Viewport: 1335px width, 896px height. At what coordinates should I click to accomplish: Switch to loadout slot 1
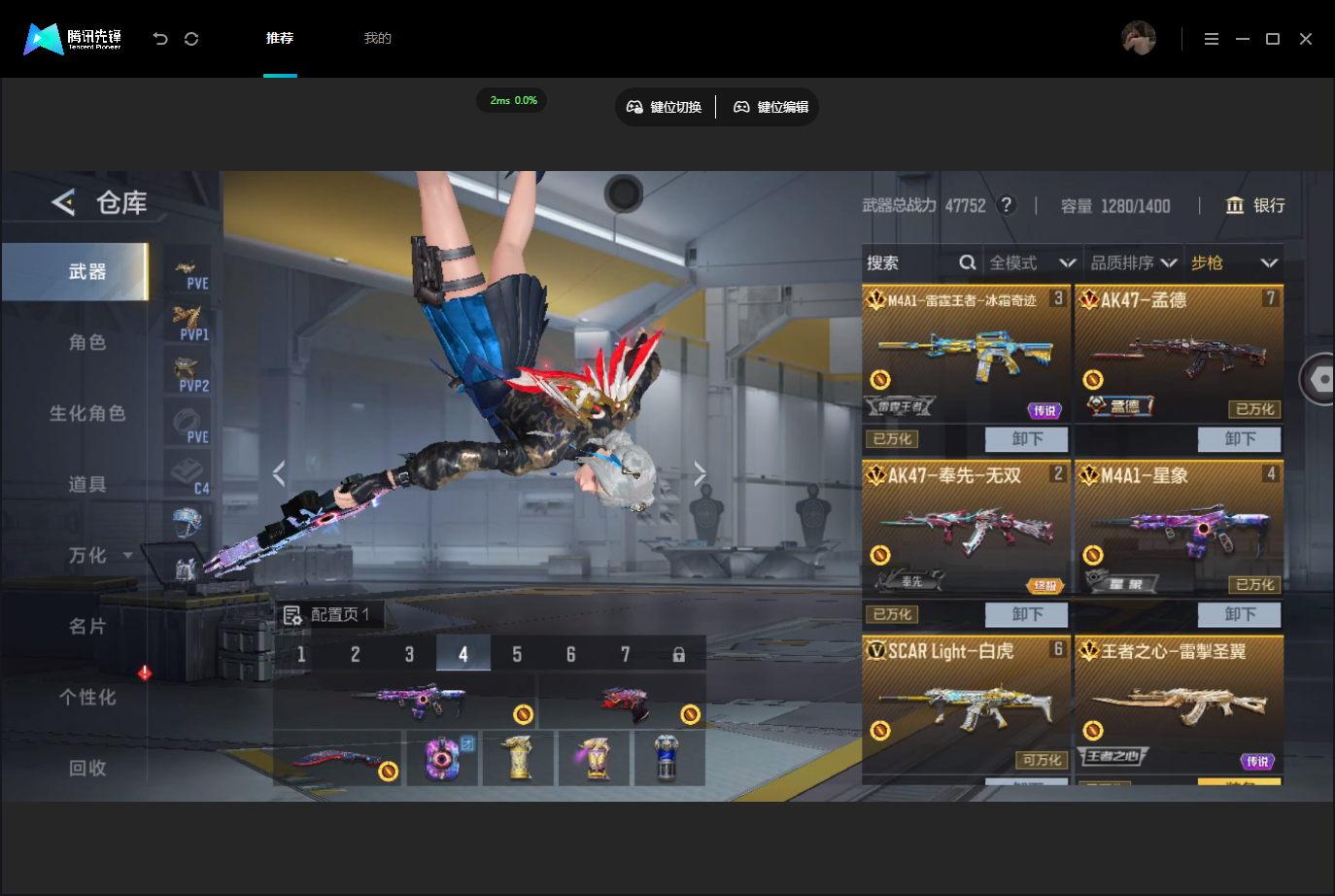[x=301, y=654]
